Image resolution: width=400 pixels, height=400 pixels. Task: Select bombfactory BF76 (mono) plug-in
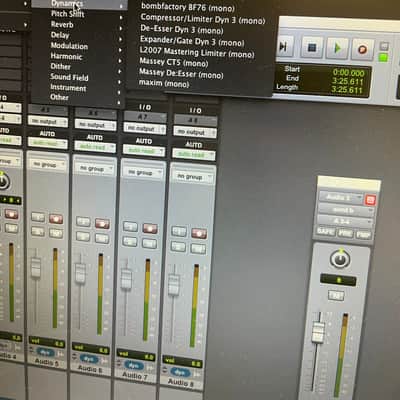click(x=188, y=7)
